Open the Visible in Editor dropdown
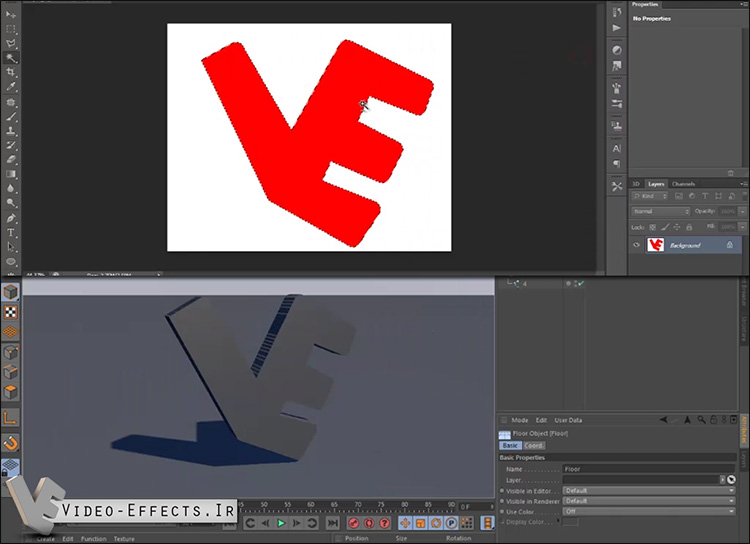 [649, 490]
